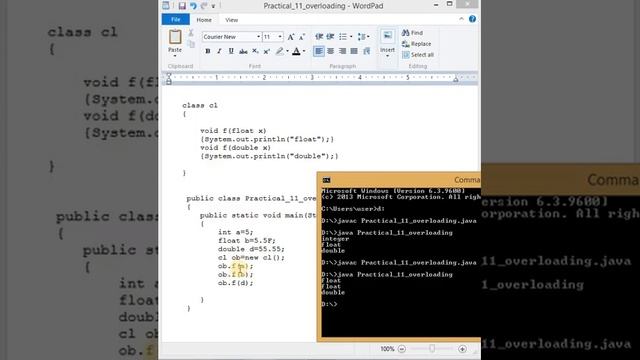
Task: Click the 100% zoom level text
Action: tap(387, 349)
